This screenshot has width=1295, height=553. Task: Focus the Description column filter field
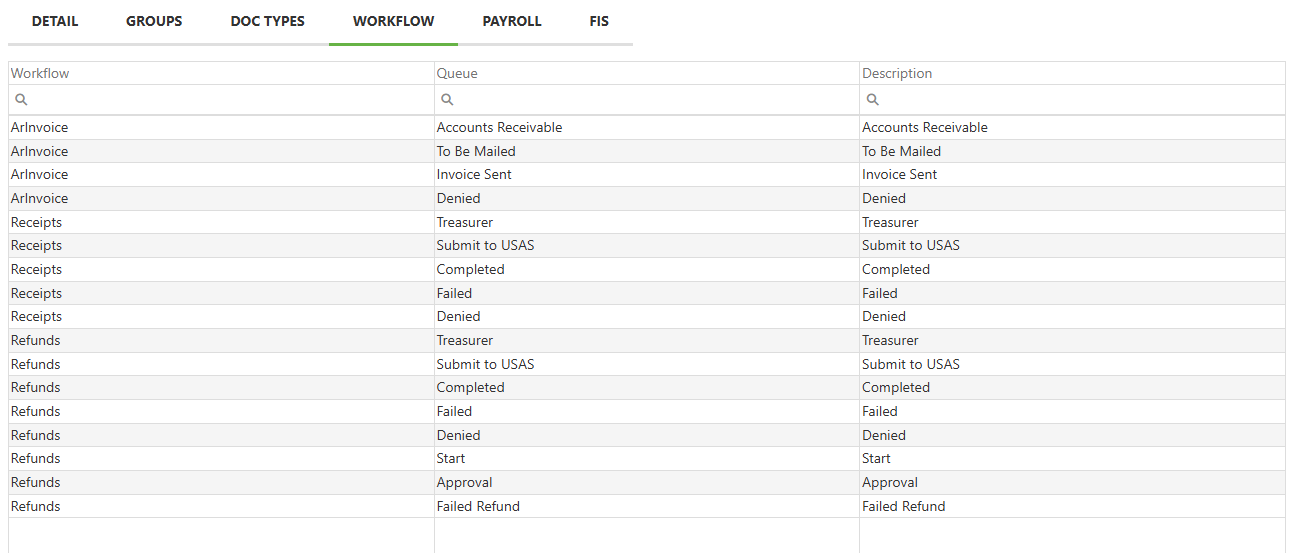coord(1072,100)
